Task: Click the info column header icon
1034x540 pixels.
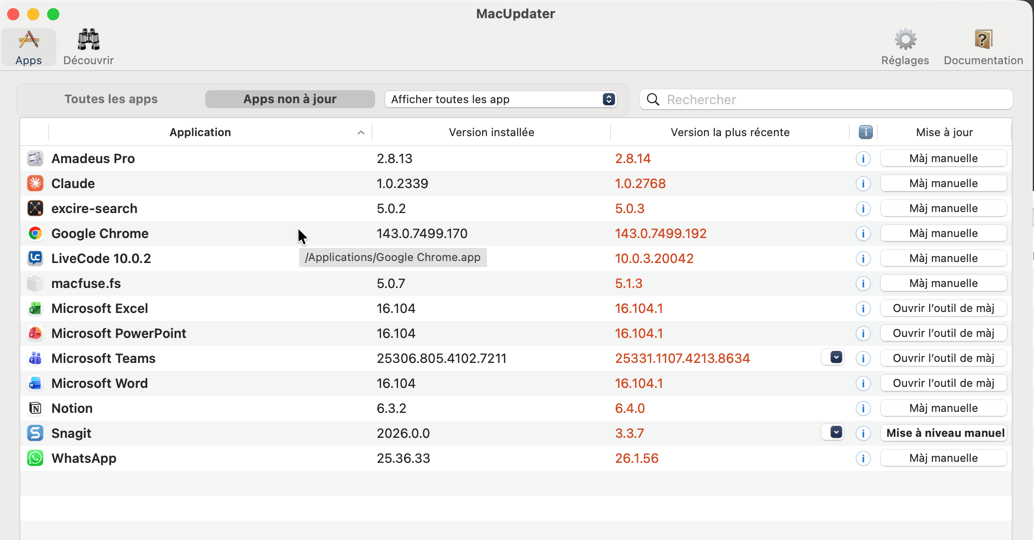Action: tap(865, 133)
